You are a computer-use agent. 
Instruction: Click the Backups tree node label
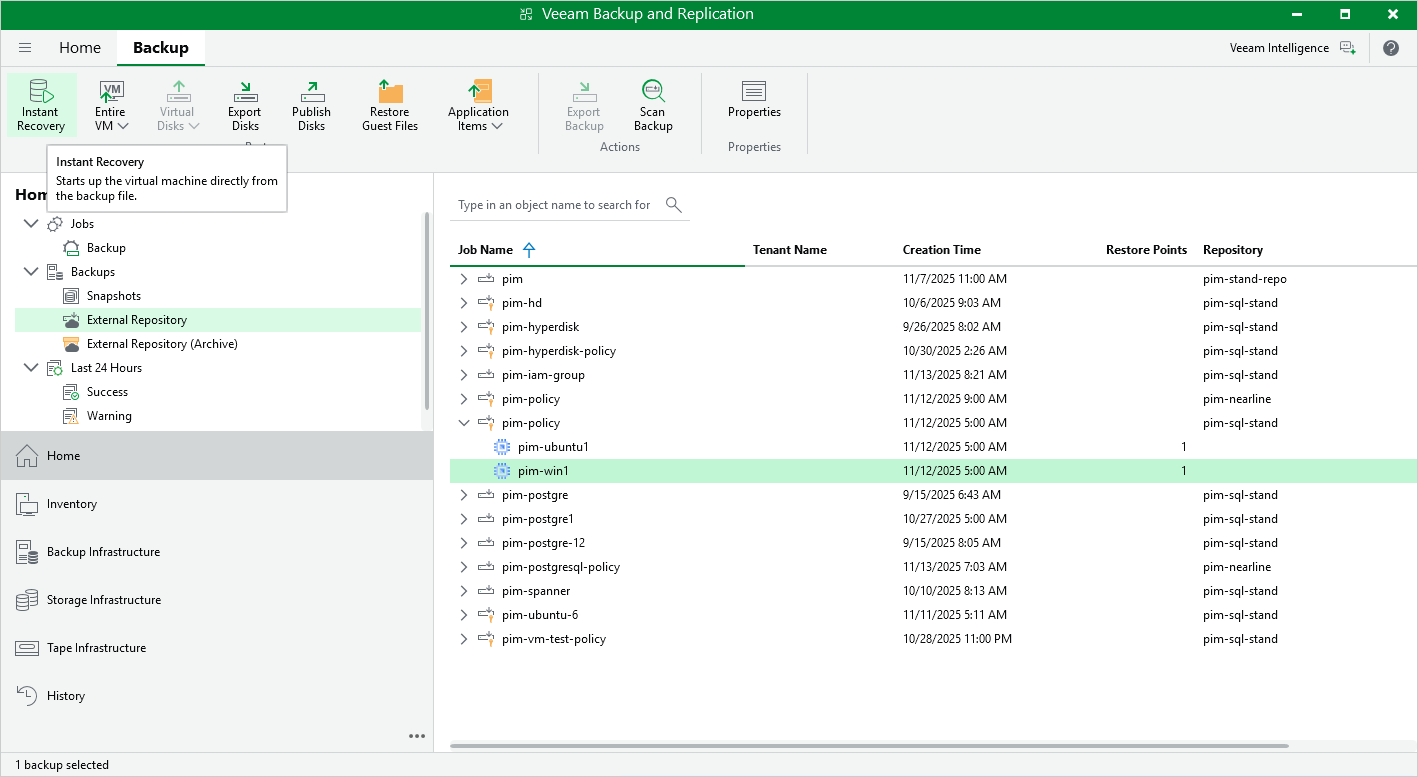pyautogui.click(x=93, y=272)
